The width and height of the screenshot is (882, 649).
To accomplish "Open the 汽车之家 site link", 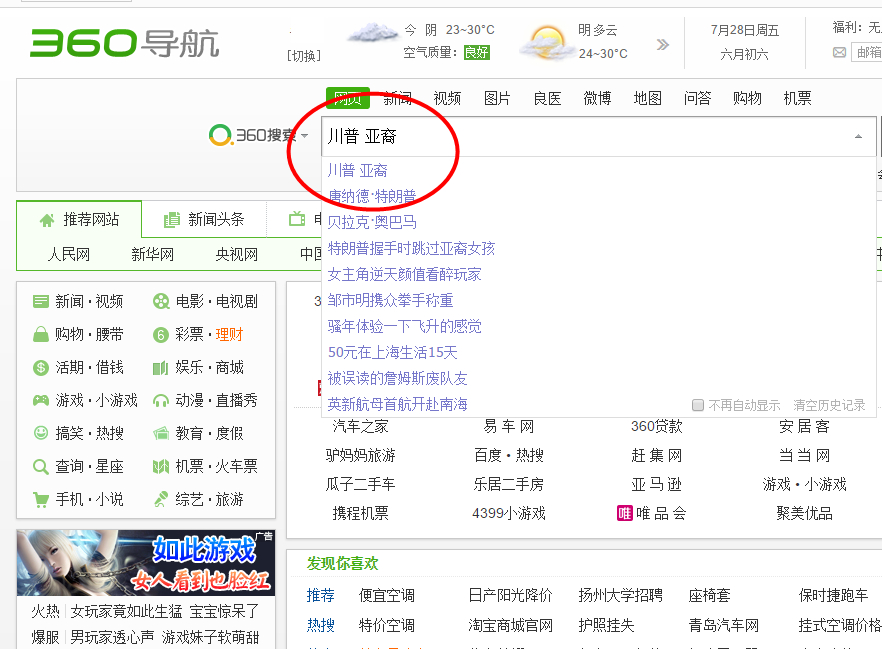I will (x=361, y=427).
